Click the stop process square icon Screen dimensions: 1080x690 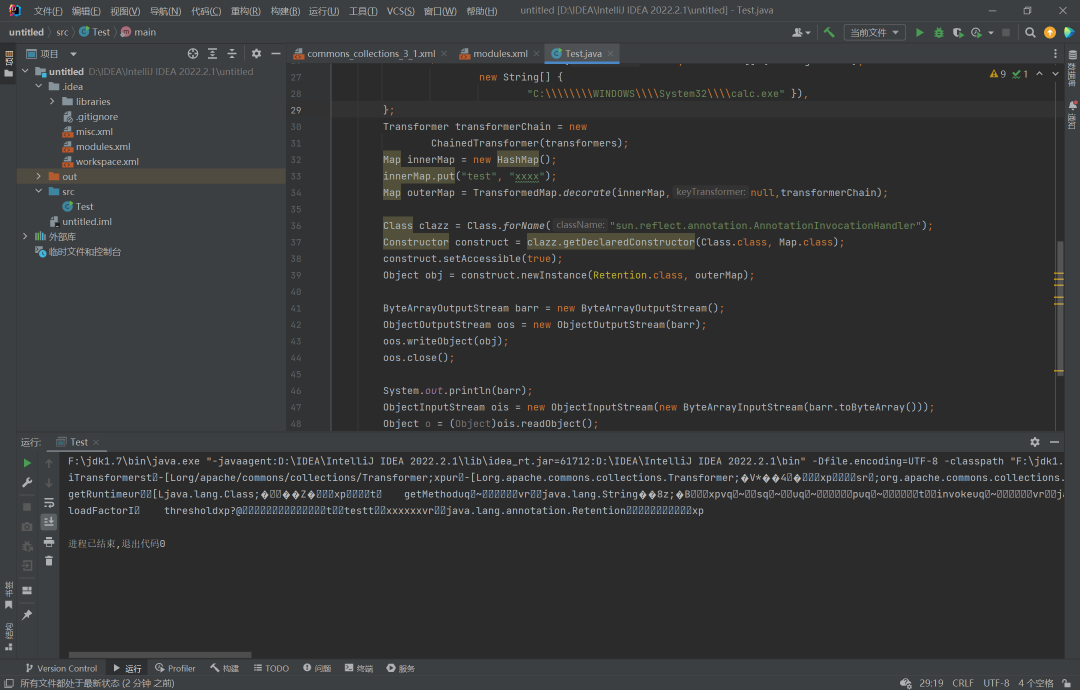(x=1006, y=32)
